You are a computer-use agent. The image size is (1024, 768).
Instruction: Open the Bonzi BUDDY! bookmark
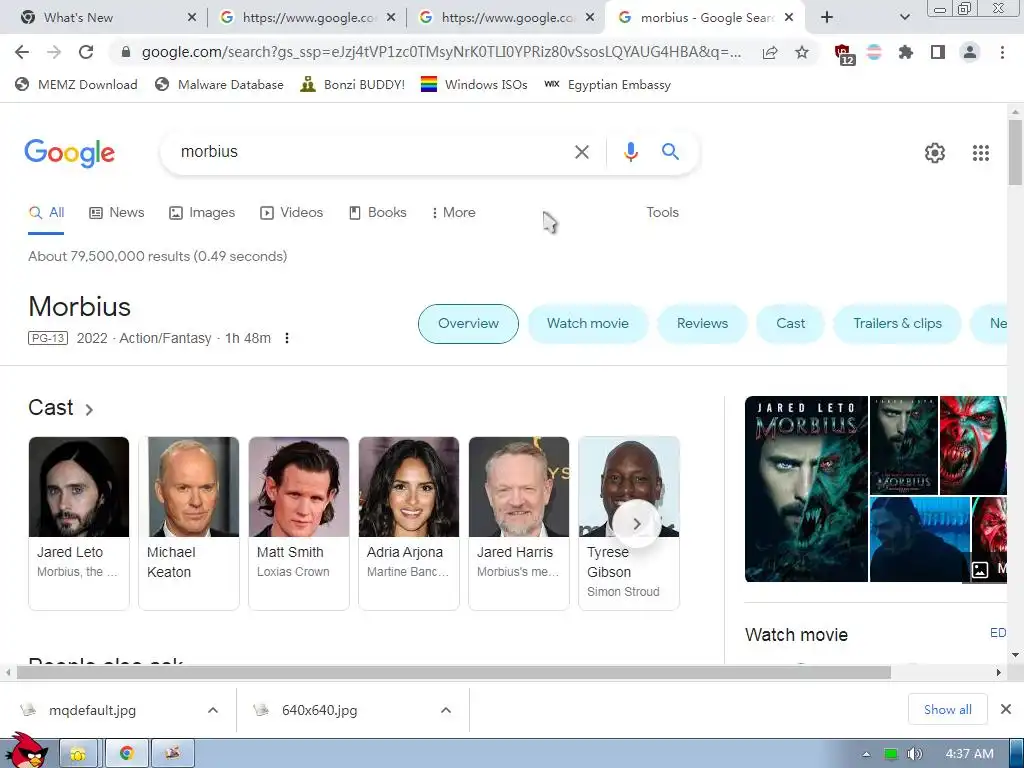pos(352,85)
